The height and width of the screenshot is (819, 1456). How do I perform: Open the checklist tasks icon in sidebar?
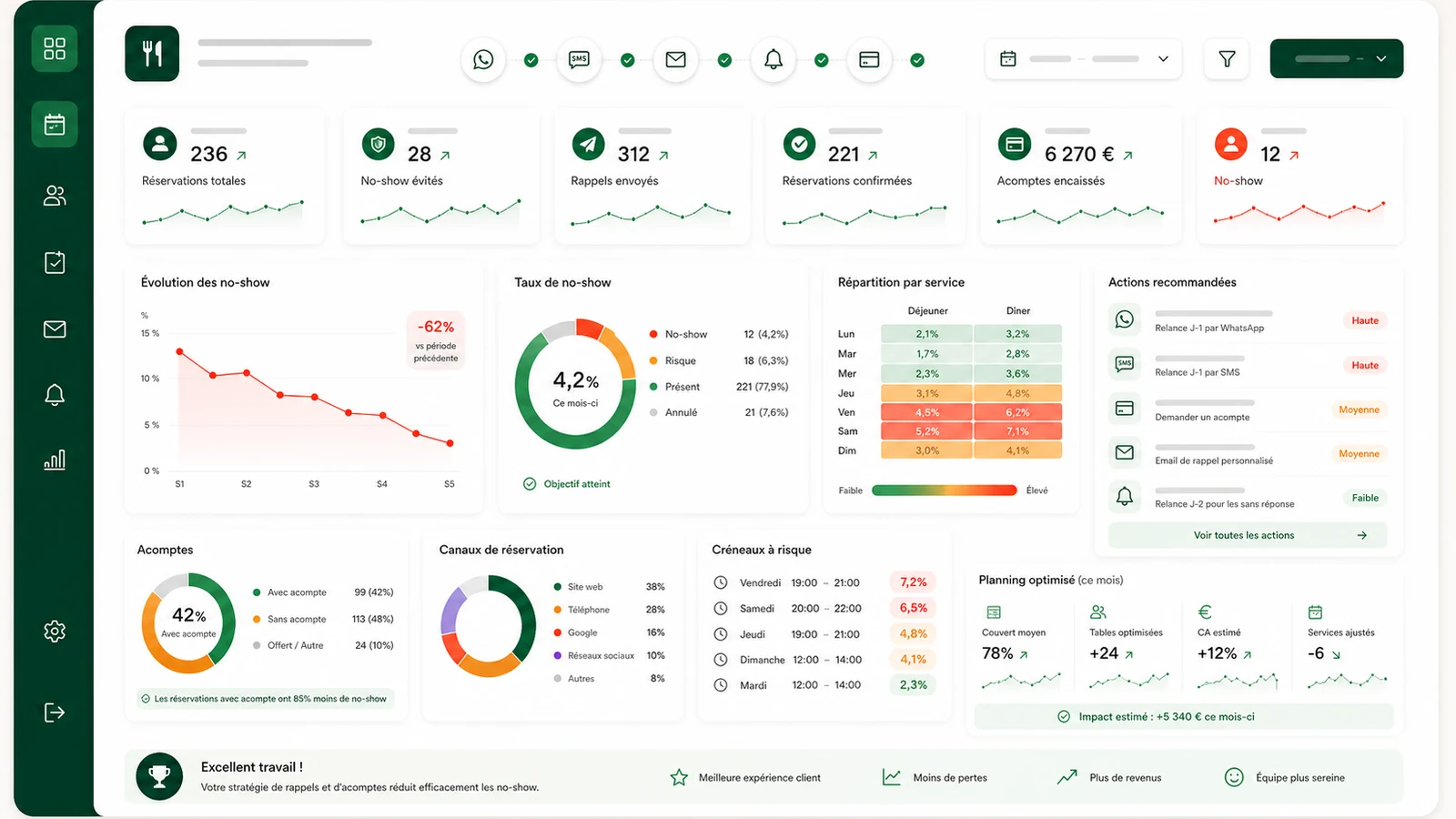point(55,262)
